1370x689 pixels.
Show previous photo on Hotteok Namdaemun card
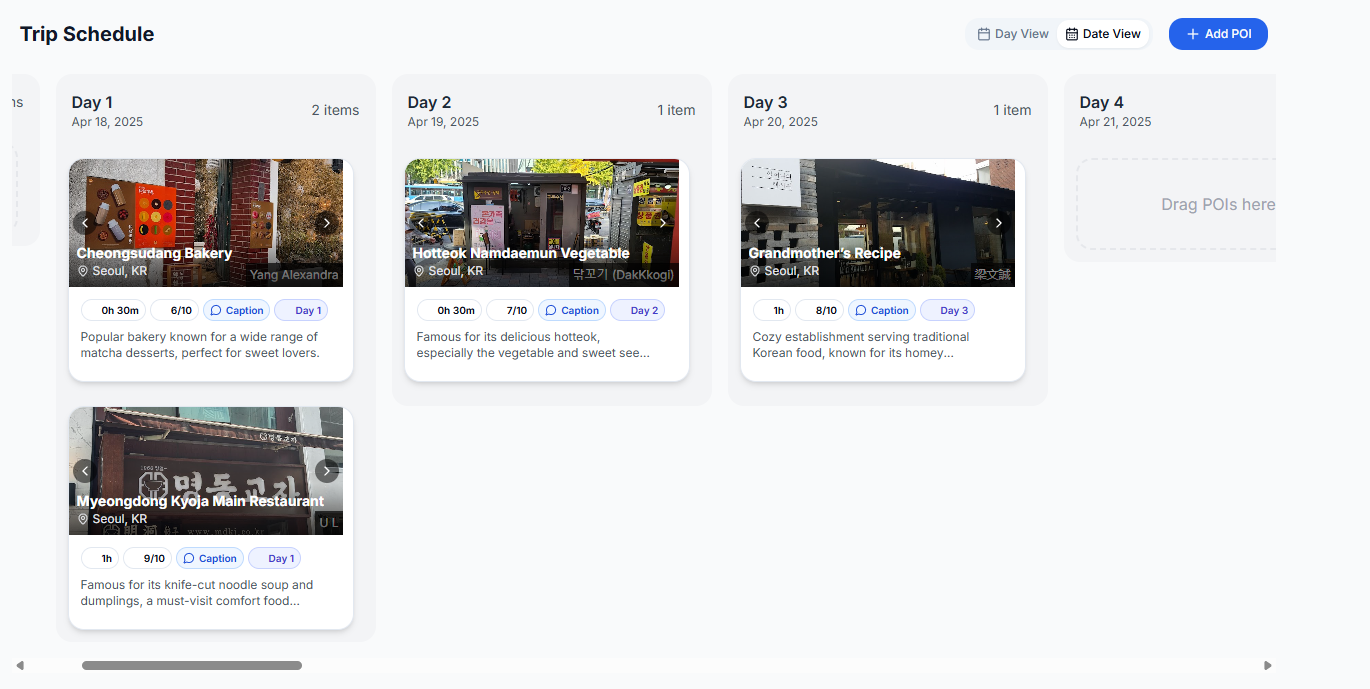(421, 223)
